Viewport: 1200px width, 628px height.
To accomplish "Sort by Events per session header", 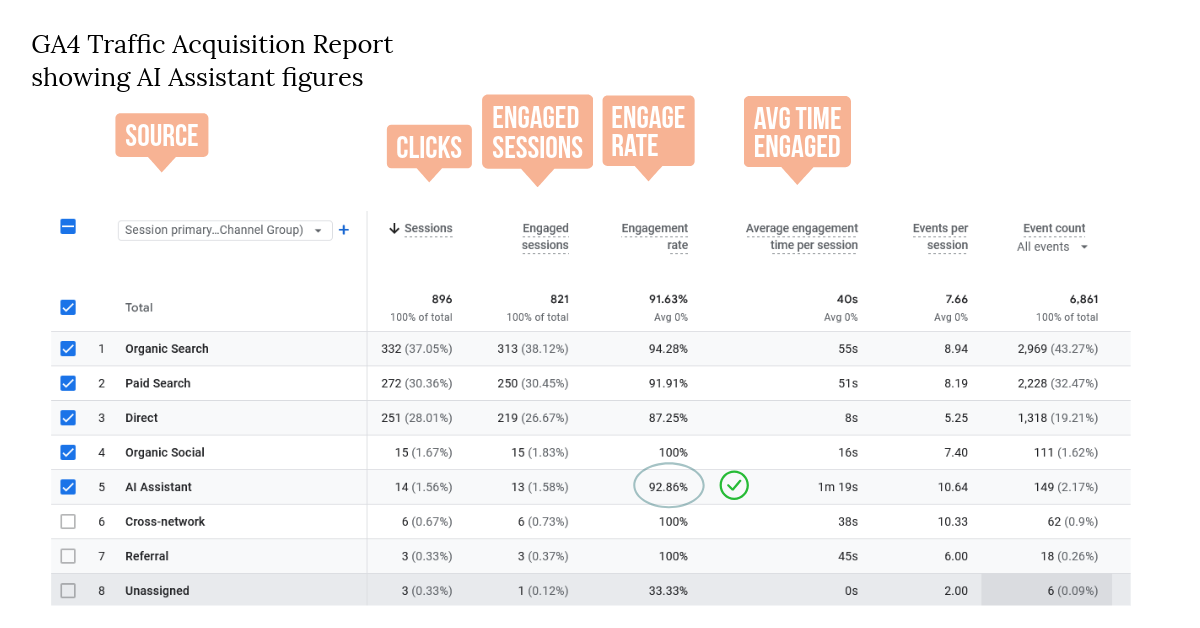I will tap(940, 237).
